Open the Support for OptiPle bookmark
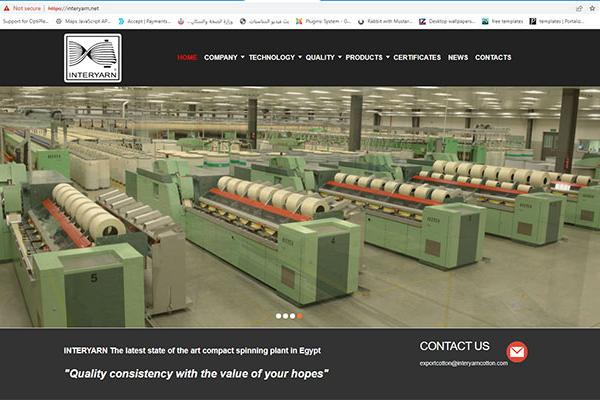Viewport: 600px width, 400px height. pos(25,21)
